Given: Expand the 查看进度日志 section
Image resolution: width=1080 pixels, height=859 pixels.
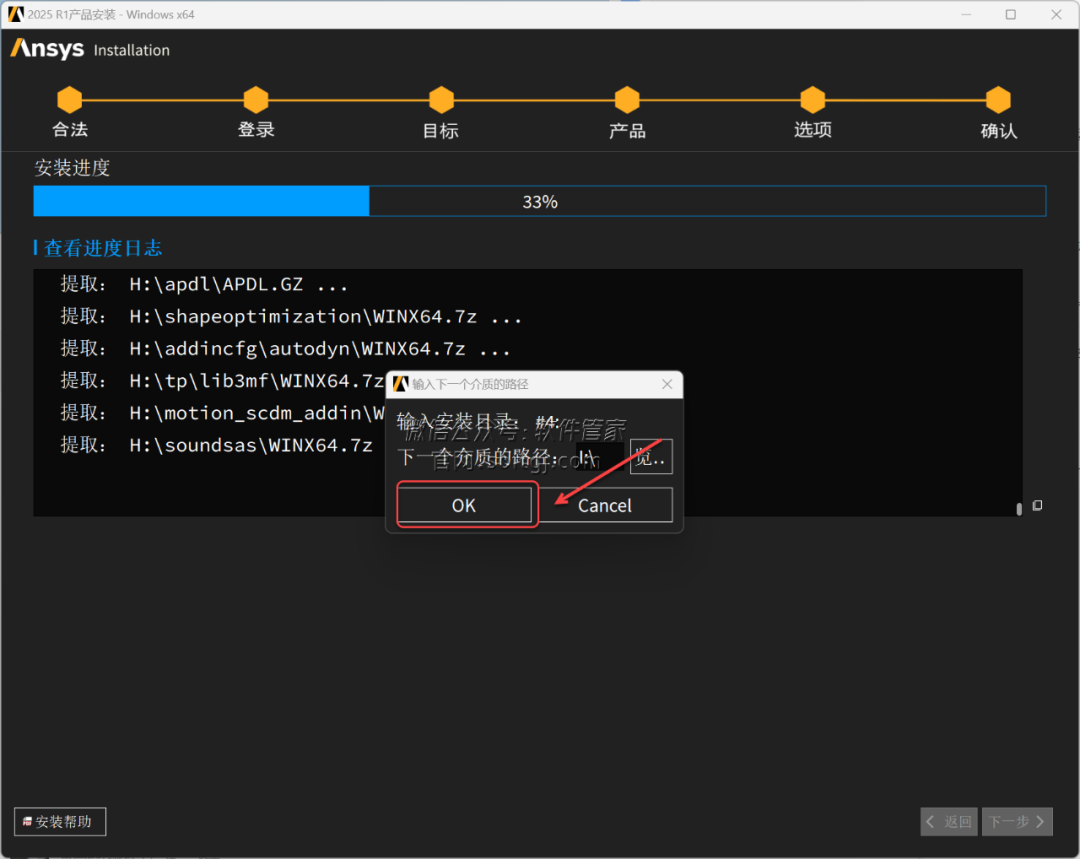Looking at the screenshot, I should [x=98, y=248].
